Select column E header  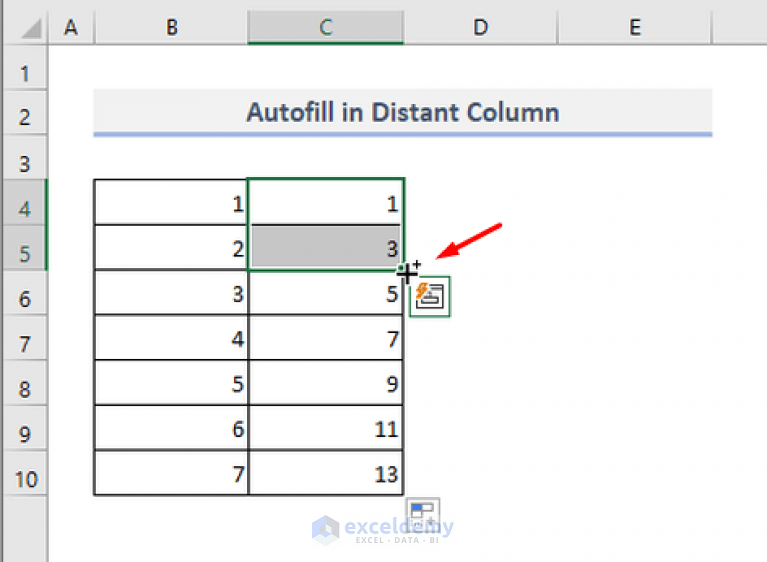[x=634, y=27]
